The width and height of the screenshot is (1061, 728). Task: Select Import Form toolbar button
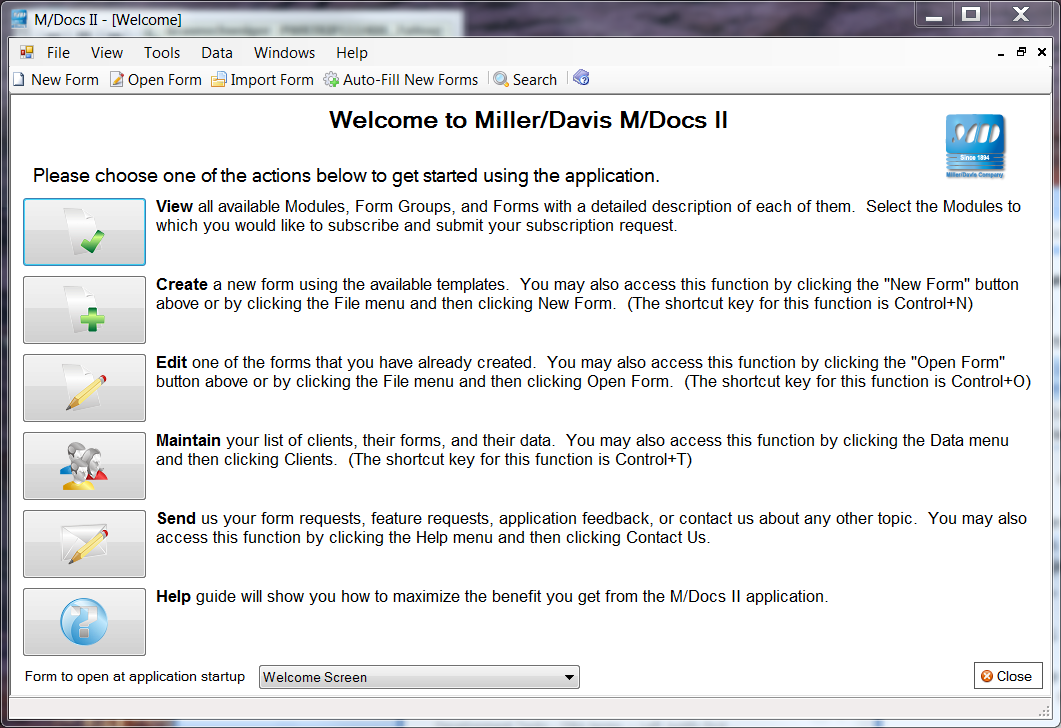pos(263,79)
